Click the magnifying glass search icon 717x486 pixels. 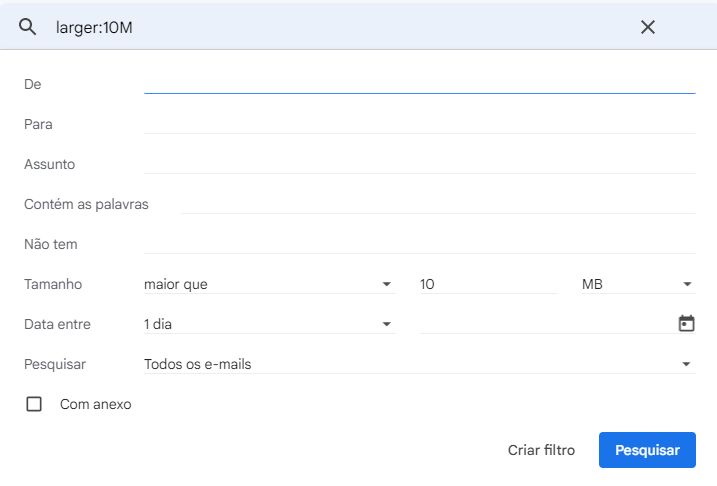(x=28, y=27)
